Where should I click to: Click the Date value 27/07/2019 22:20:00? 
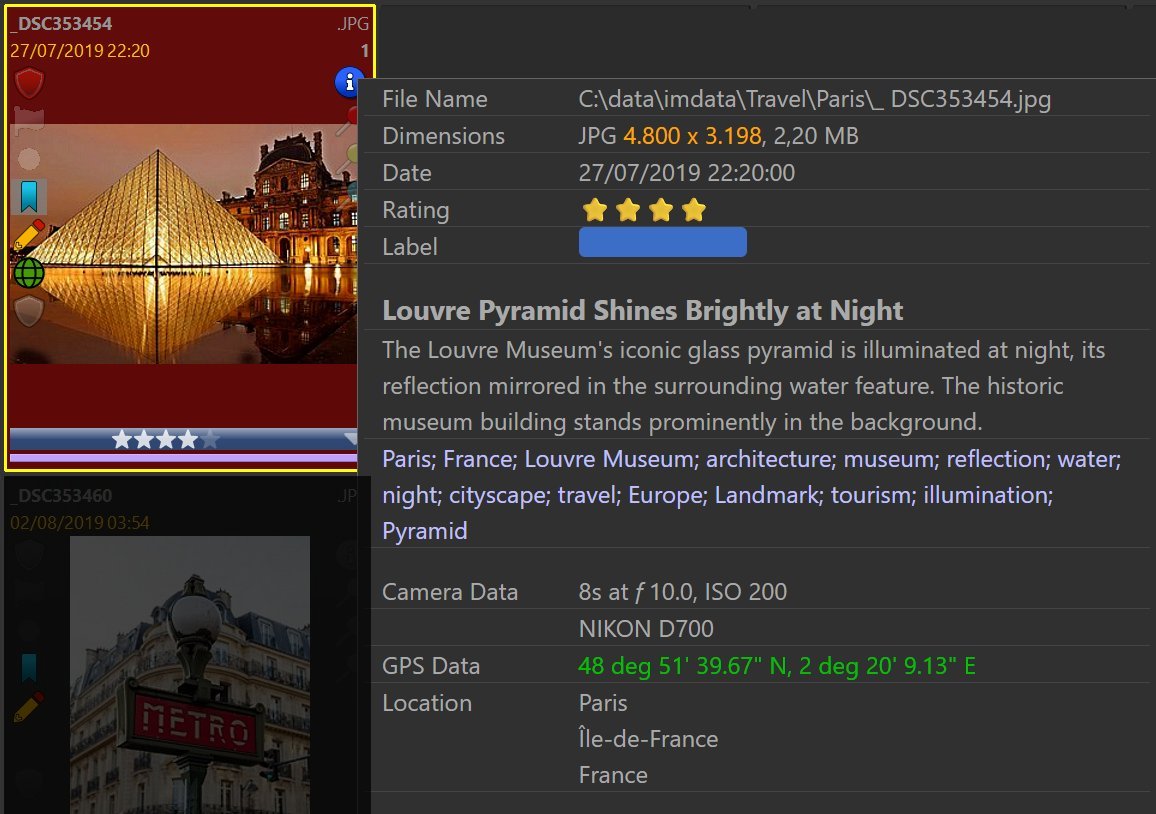pyautogui.click(x=686, y=173)
